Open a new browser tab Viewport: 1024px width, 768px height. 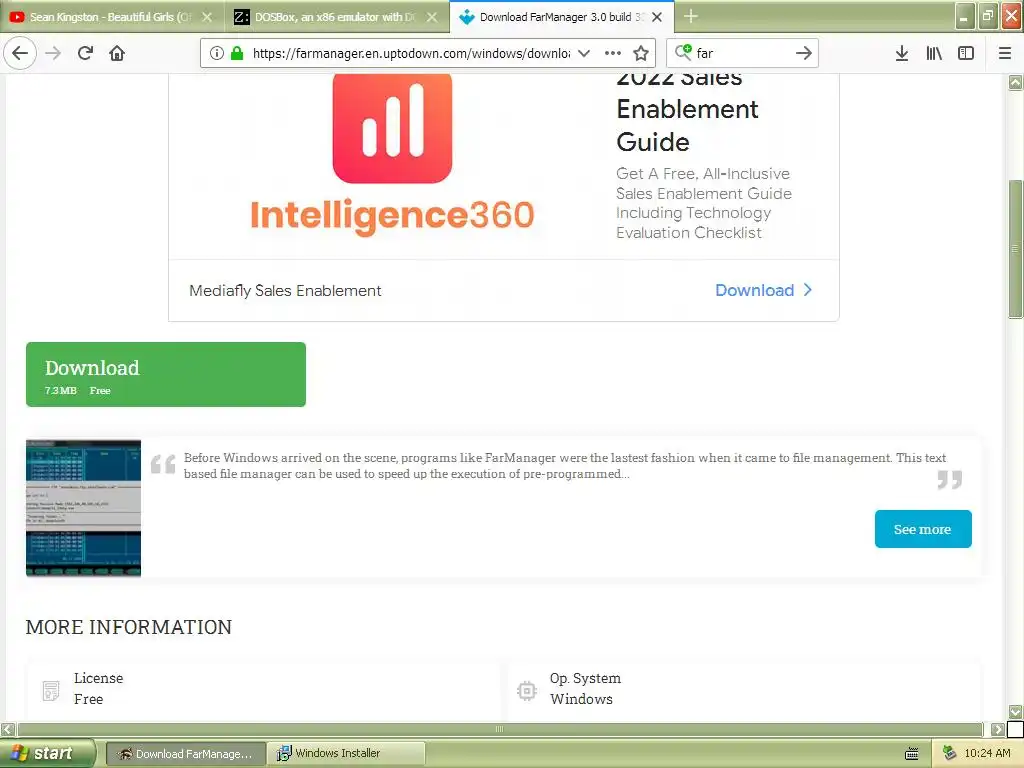click(x=691, y=16)
